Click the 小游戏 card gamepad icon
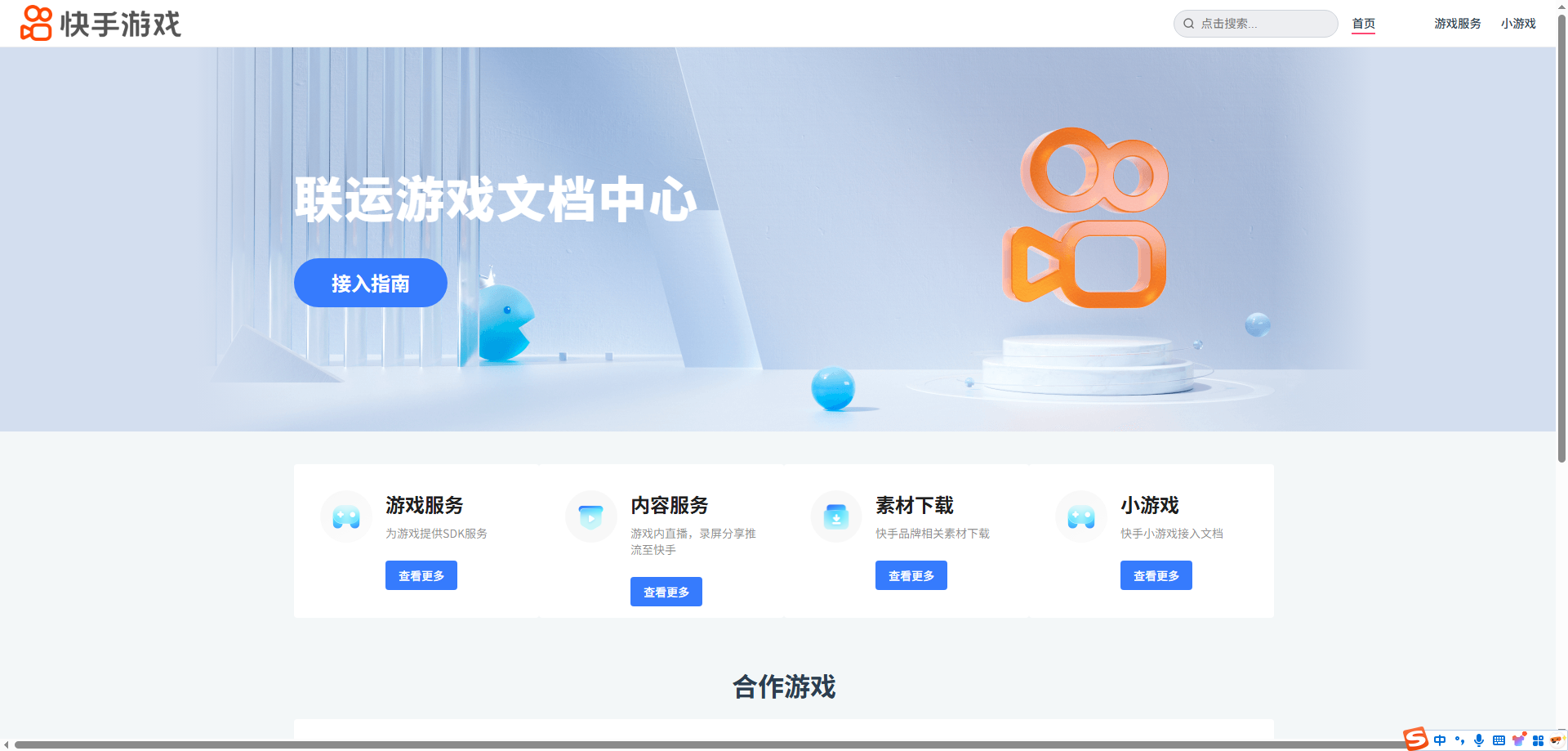 (x=1081, y=516)
